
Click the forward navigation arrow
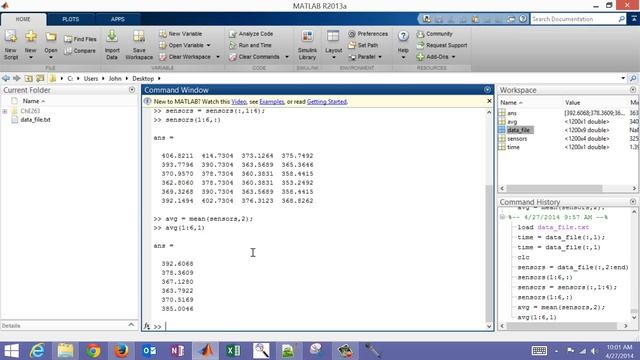click(x=17, y=78)
